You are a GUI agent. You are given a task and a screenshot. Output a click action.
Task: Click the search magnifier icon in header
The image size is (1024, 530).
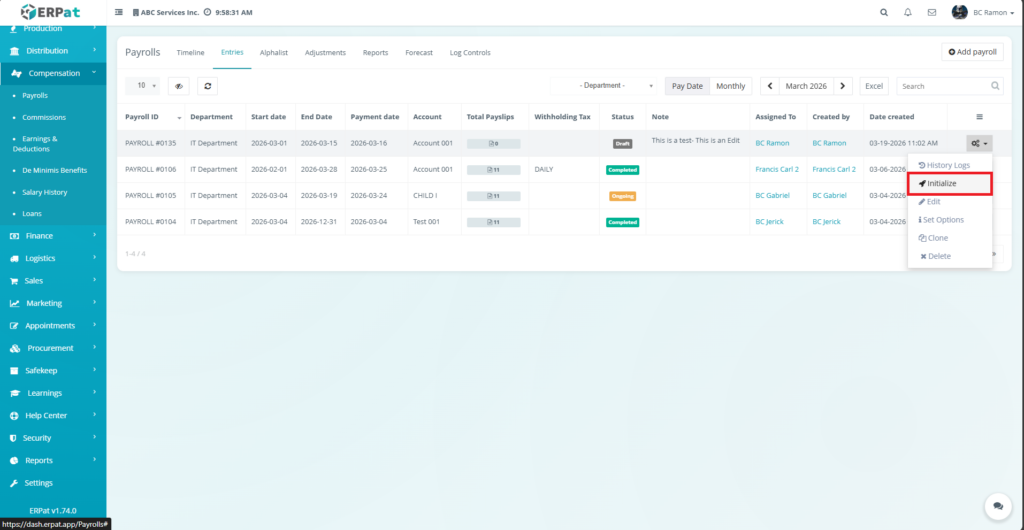pos(883,12)
